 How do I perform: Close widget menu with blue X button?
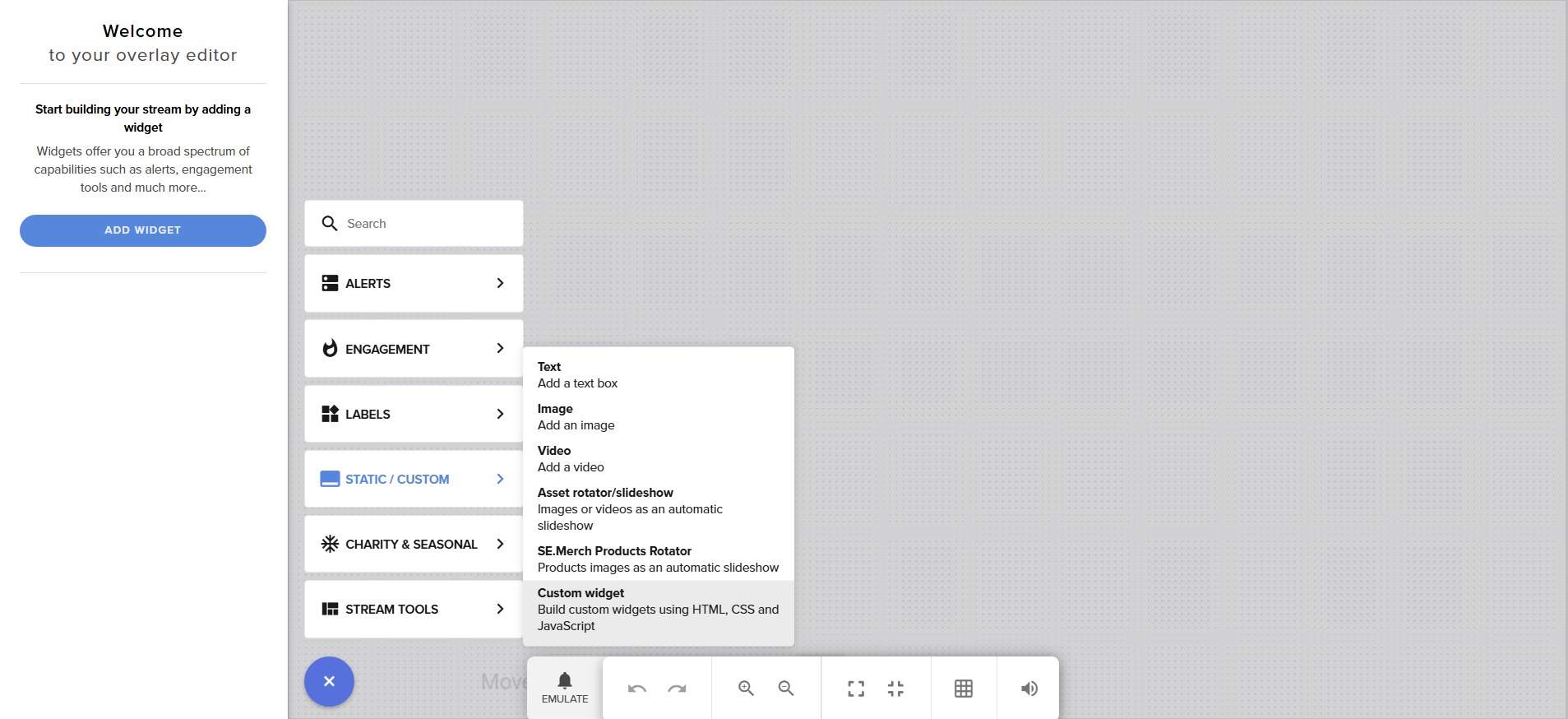tap(329, 681)
